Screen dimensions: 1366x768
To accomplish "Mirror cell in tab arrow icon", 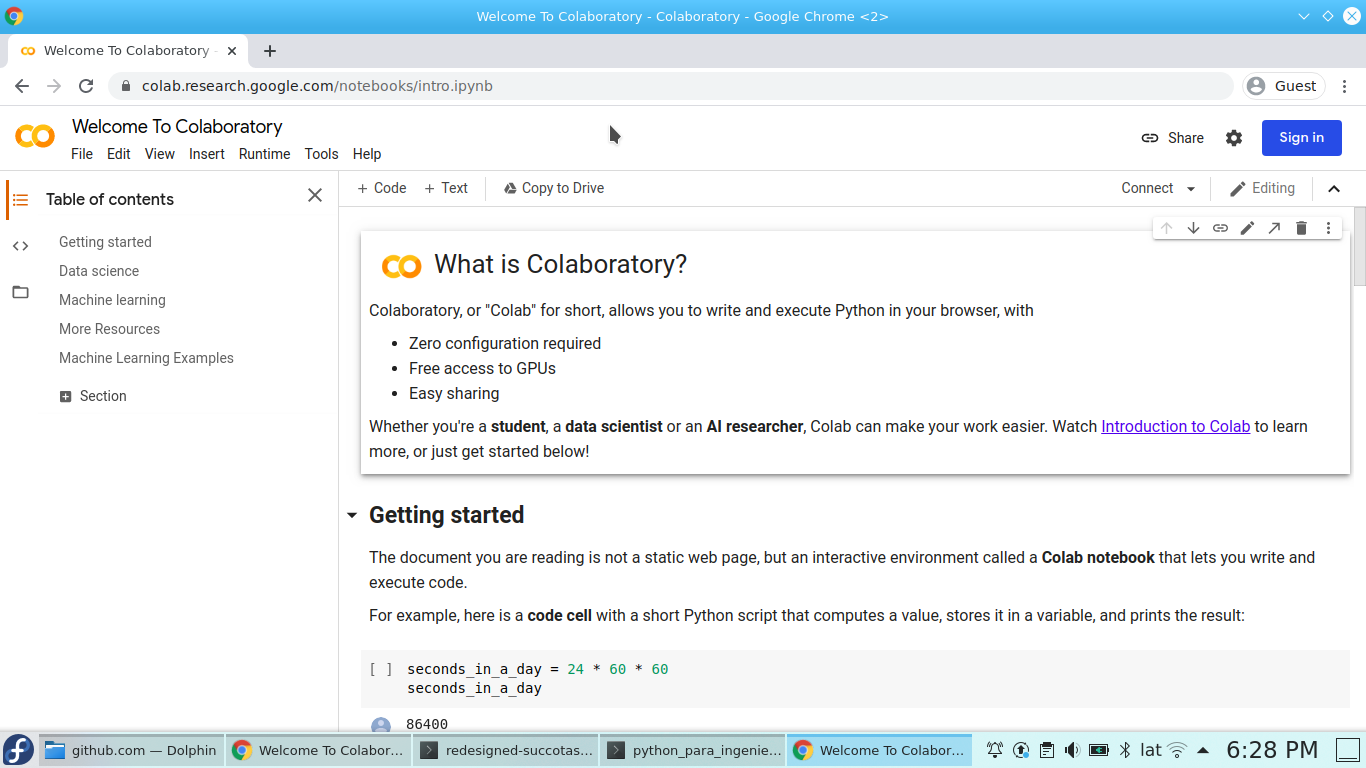I will [x=1274, y=228].
